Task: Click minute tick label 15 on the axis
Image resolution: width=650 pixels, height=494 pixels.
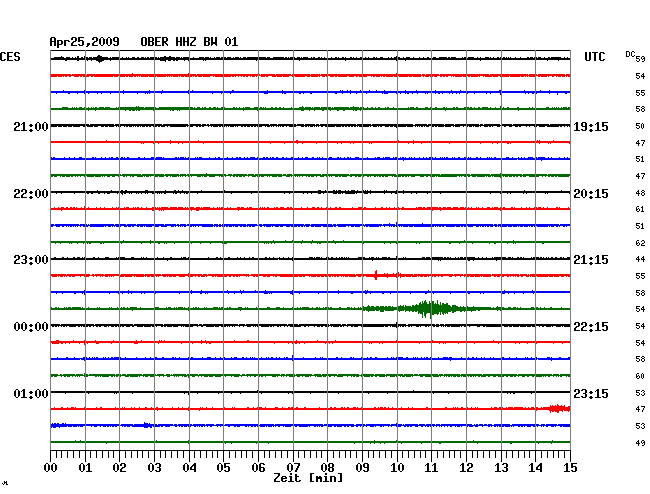Action: click(570, 468)
